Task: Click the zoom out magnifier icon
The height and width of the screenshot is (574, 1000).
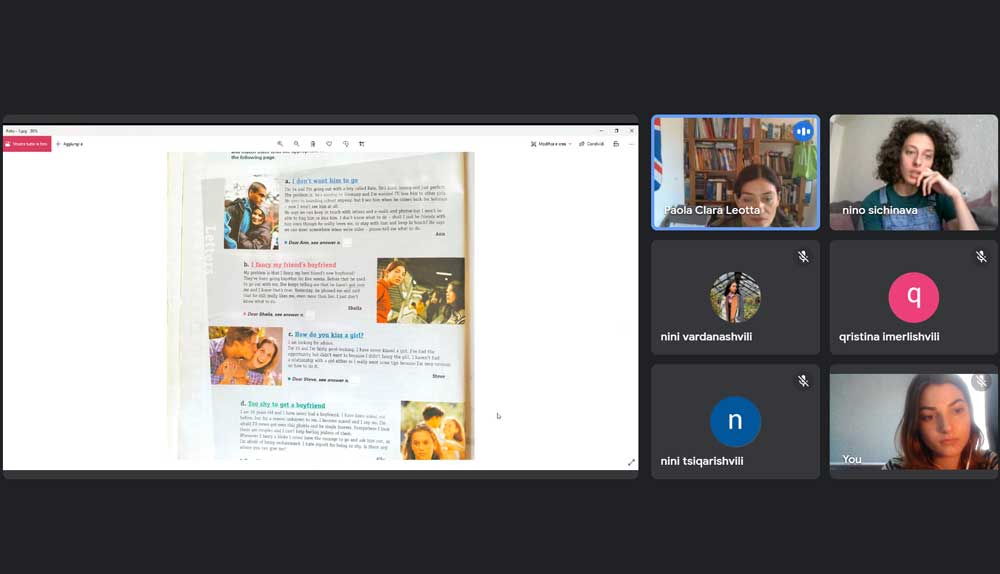Action: click(296, 144)
